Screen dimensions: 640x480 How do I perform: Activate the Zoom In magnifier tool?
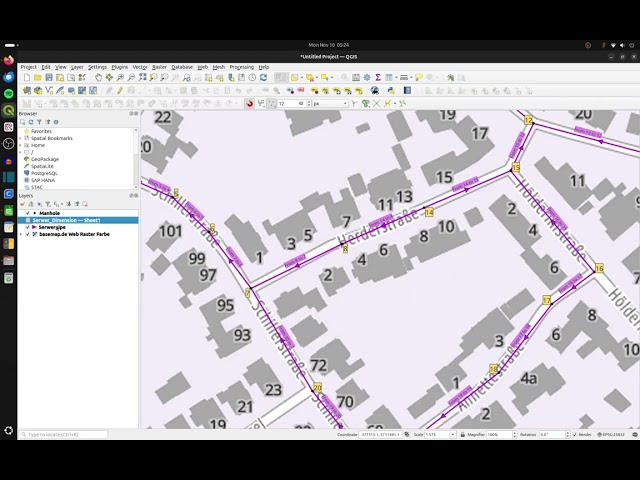pyautogui.click(x=120, y=78)
